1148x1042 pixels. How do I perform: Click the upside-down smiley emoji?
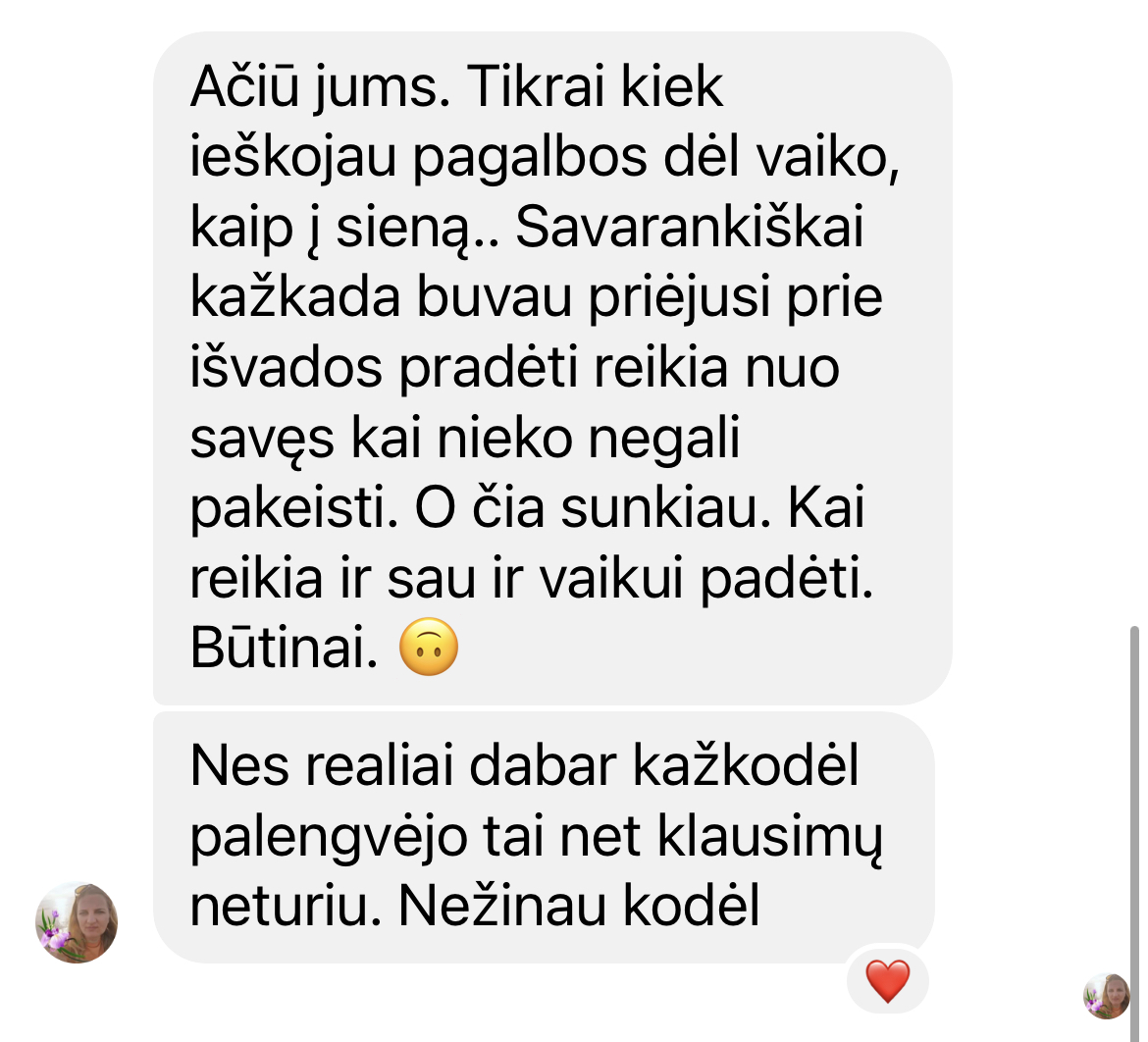[429, 647]
